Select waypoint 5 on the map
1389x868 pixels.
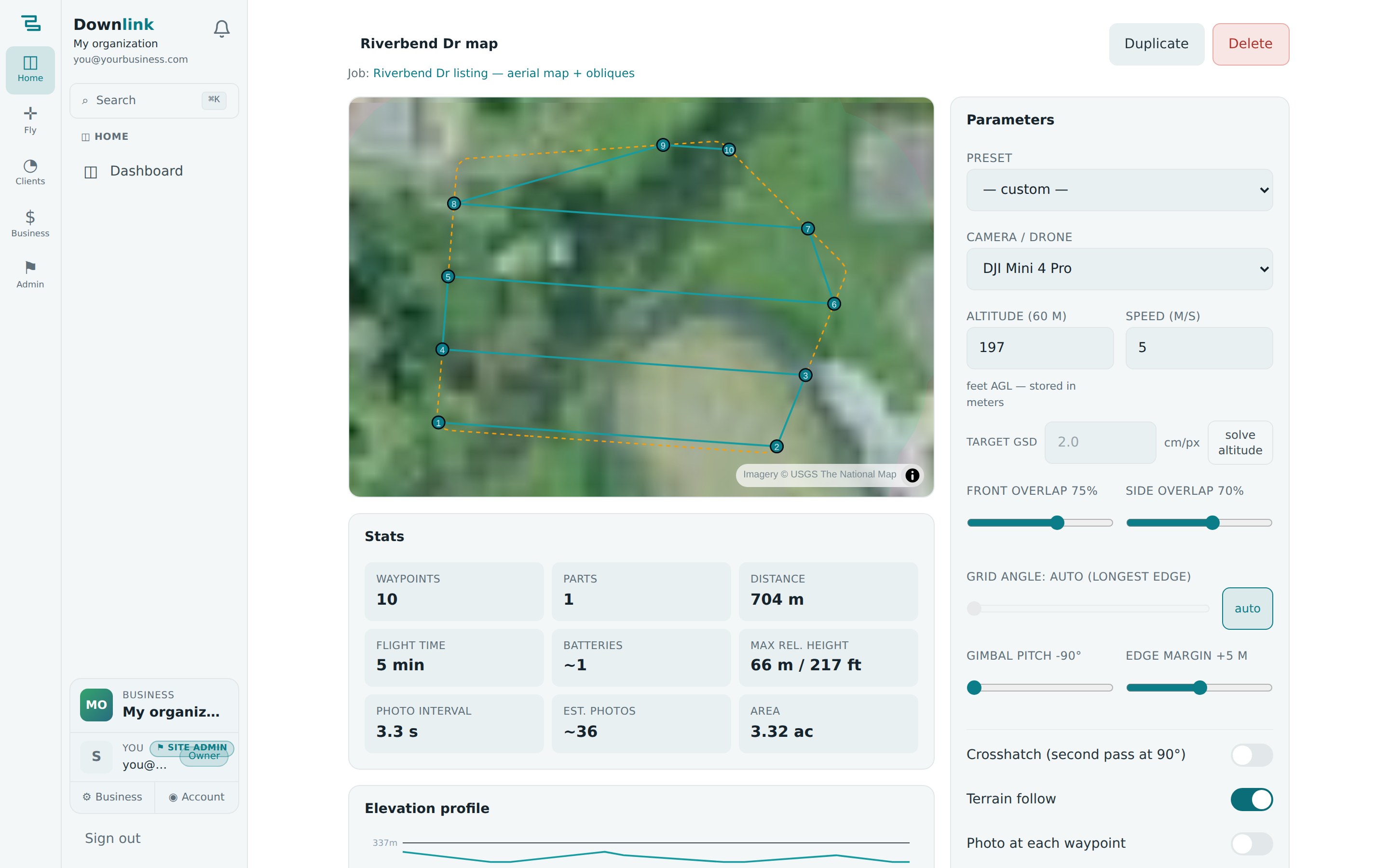[x=448, y=276]
